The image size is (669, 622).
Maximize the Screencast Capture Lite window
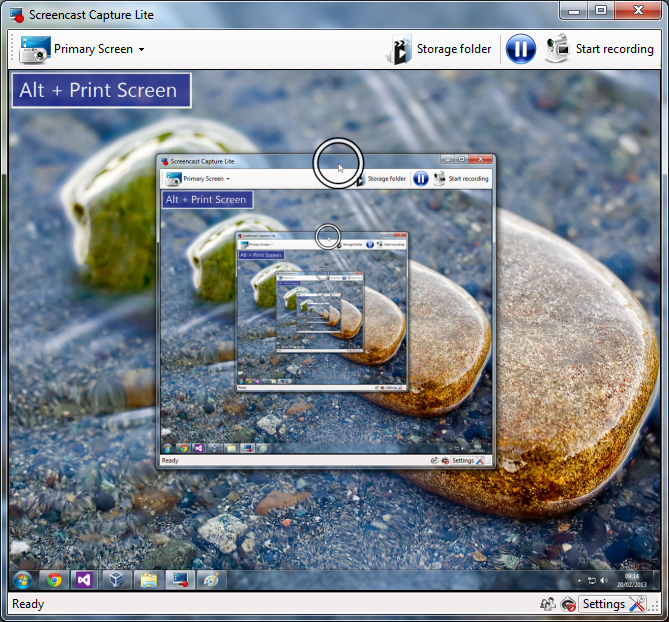[x=601, y=10]
